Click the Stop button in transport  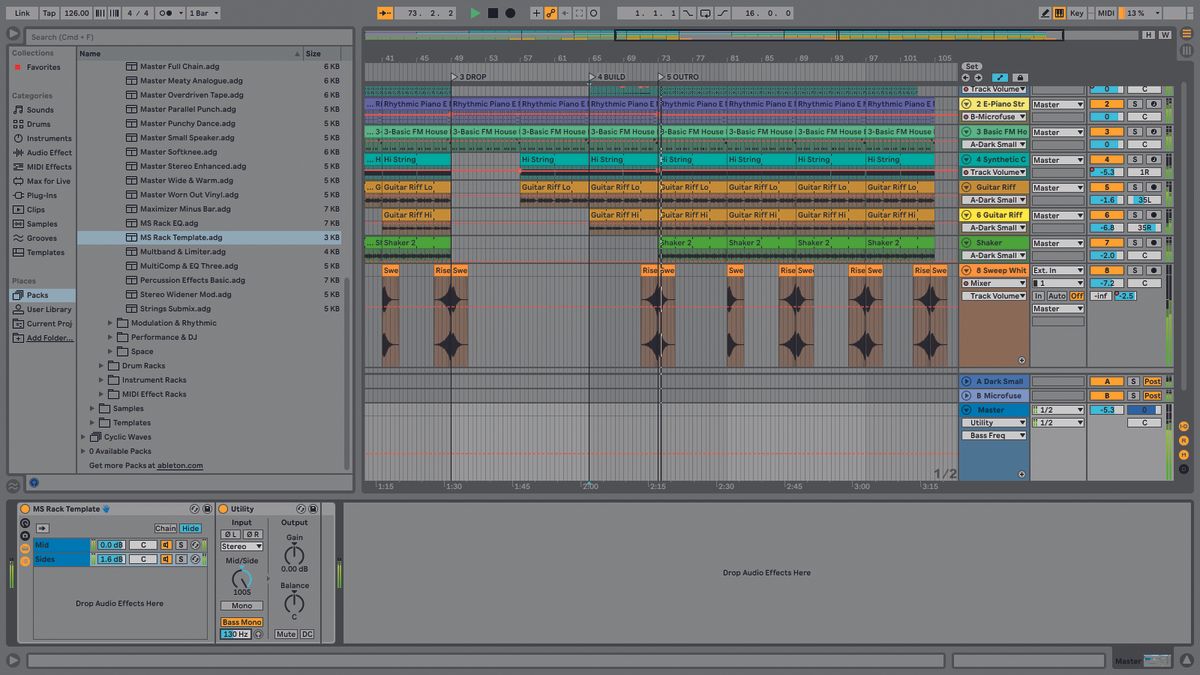492,13
